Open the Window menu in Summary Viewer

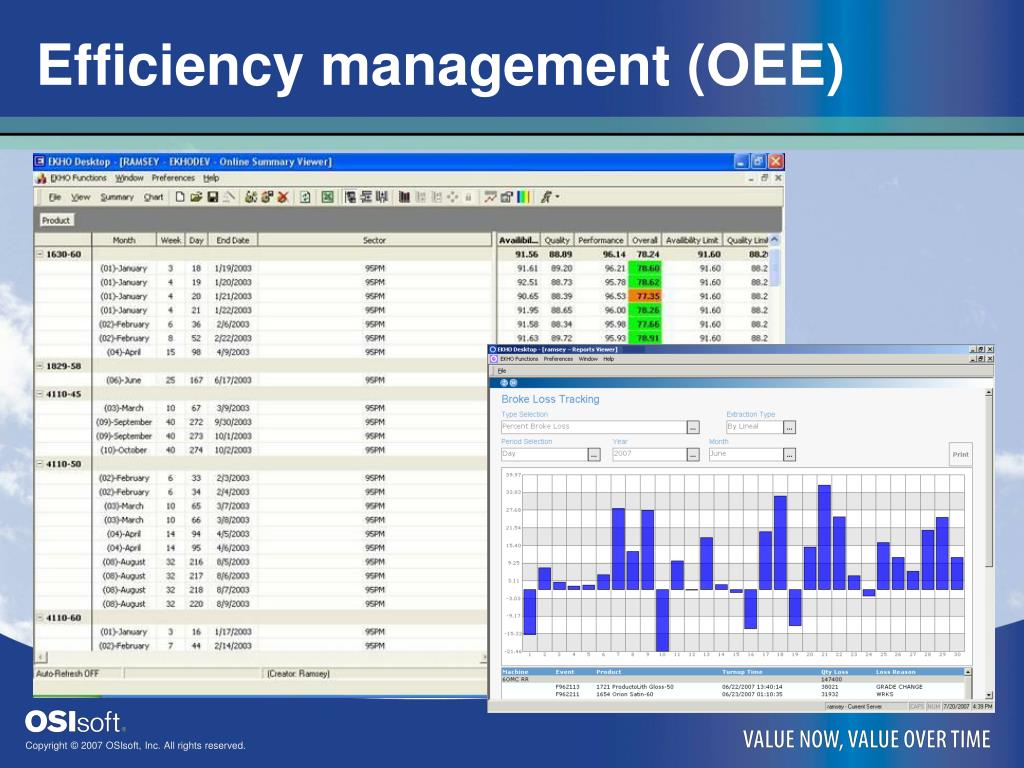129,178
